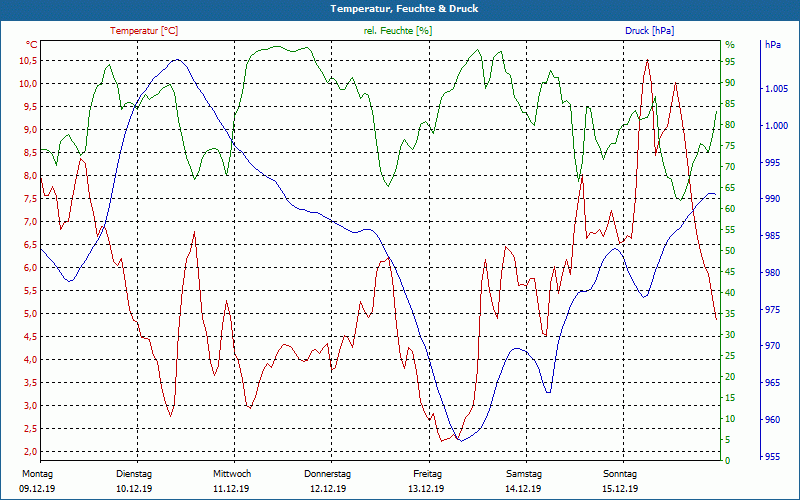The image size is (800, 500).
Task: Click '50' on the green humidity axis
Action: click(730, 251)
